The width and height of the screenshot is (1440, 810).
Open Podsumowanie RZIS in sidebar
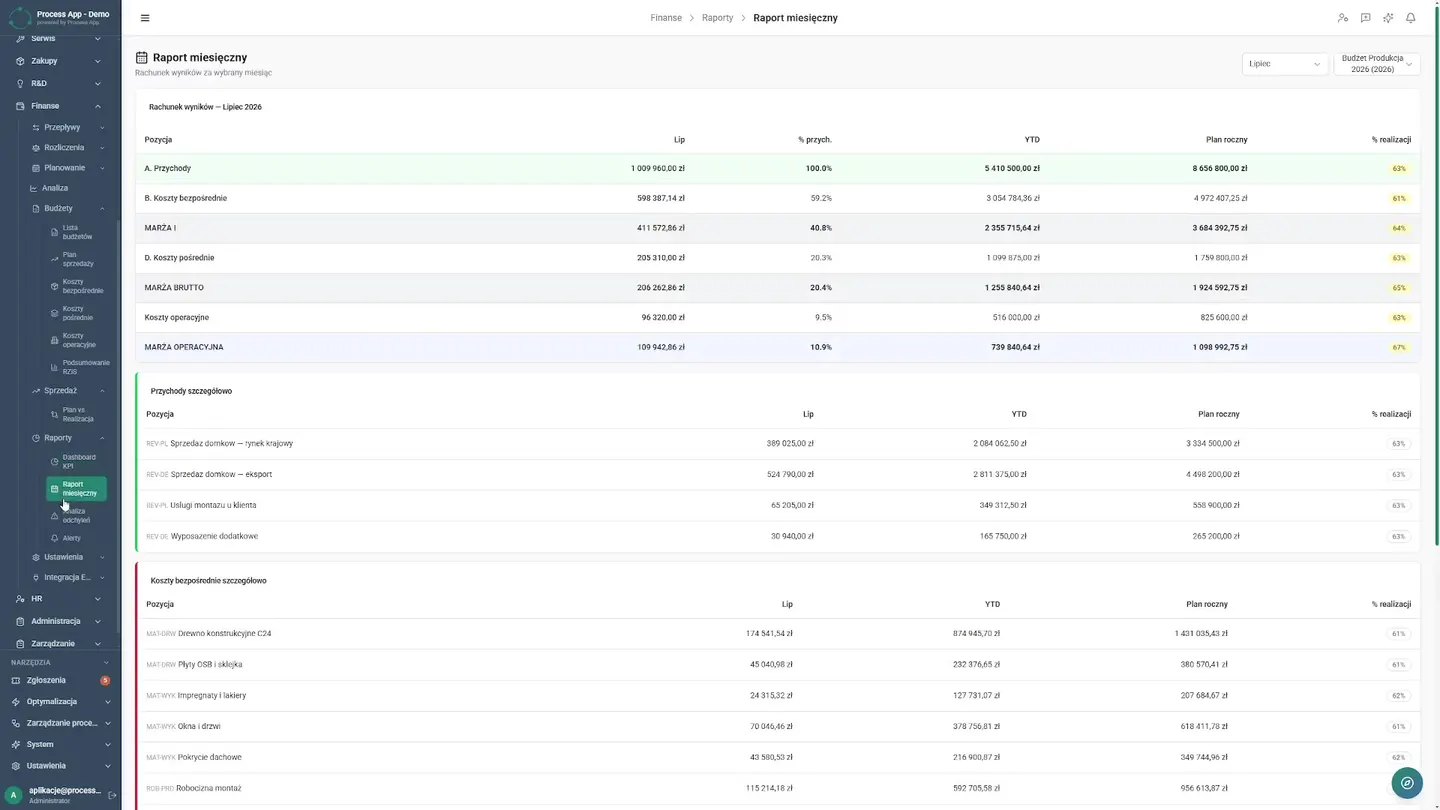(x=78, y=367)
